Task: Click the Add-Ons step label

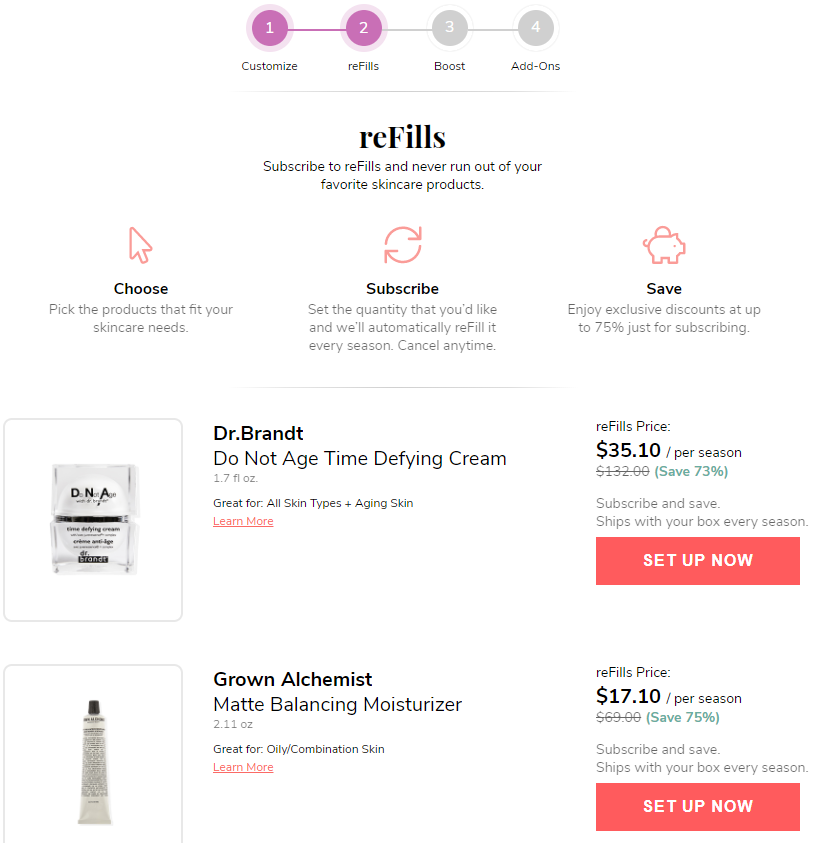Action: point(535,66)
